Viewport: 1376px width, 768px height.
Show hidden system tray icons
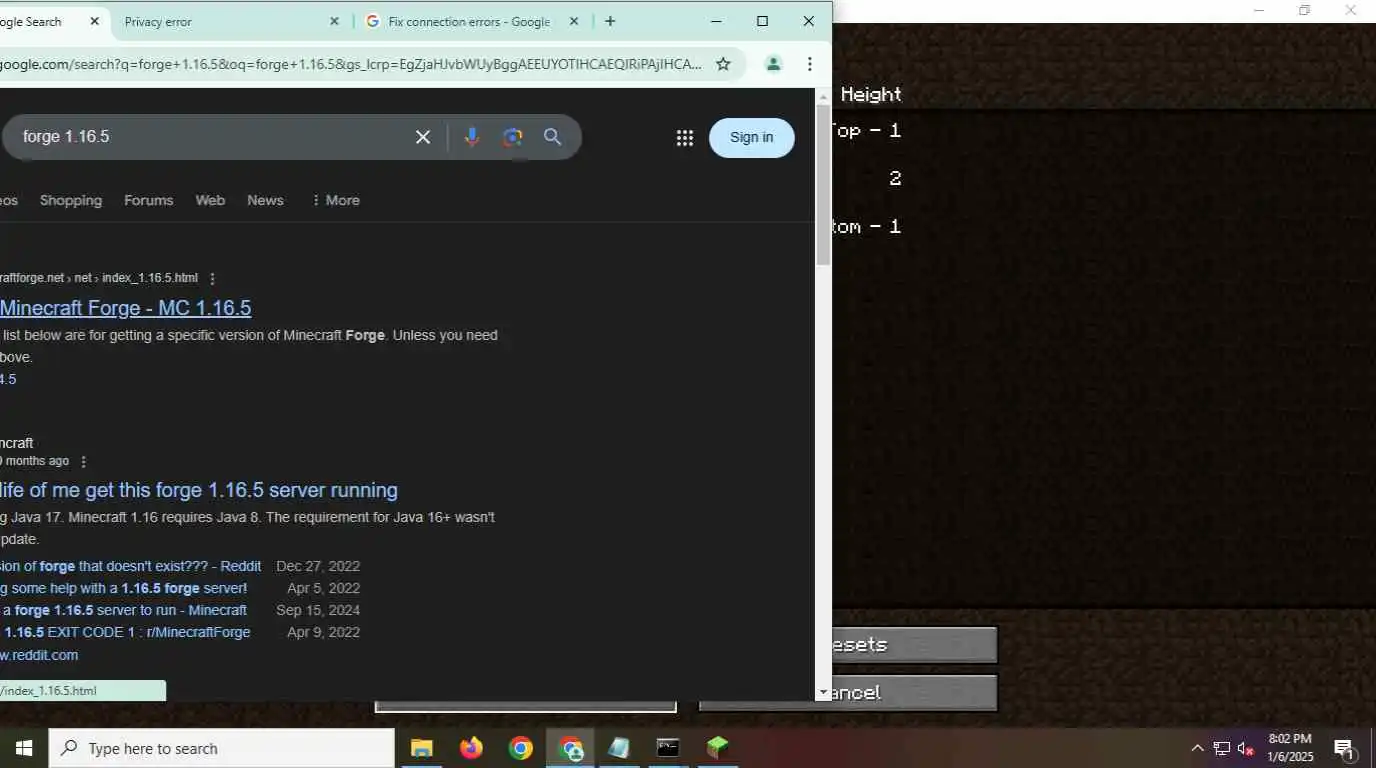1197,748
